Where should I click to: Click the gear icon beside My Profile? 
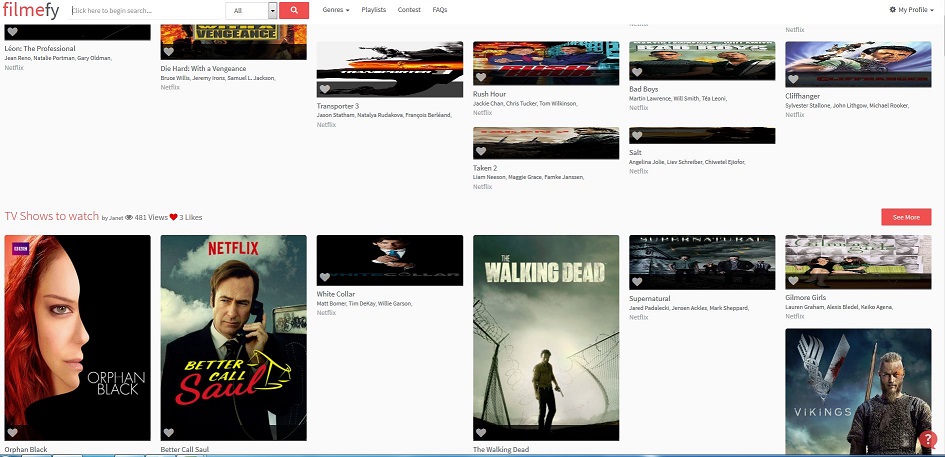pyautogui.click(x=893, y=10)
